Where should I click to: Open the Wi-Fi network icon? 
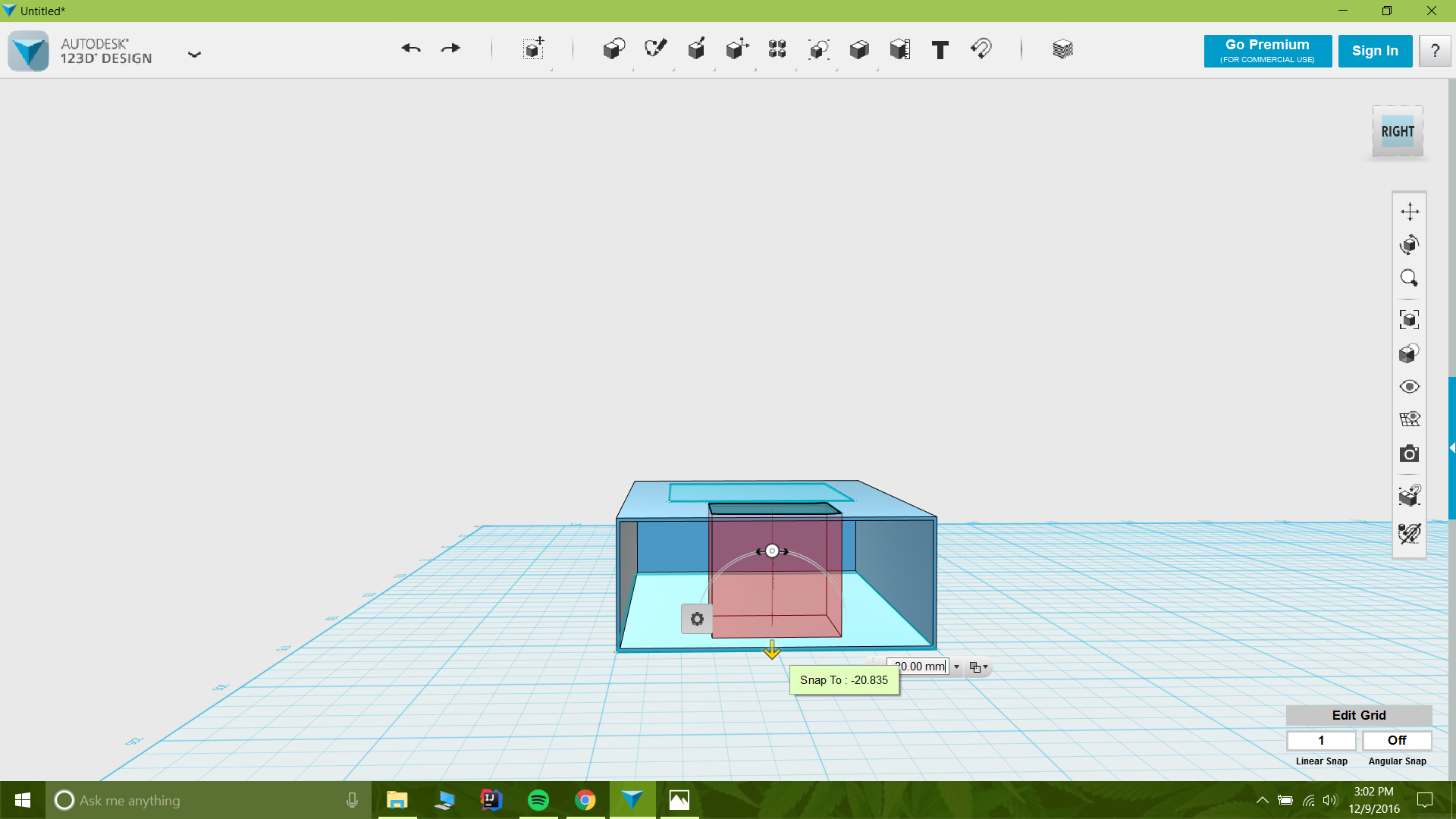pyautogui.click(x=1309, y=800)
